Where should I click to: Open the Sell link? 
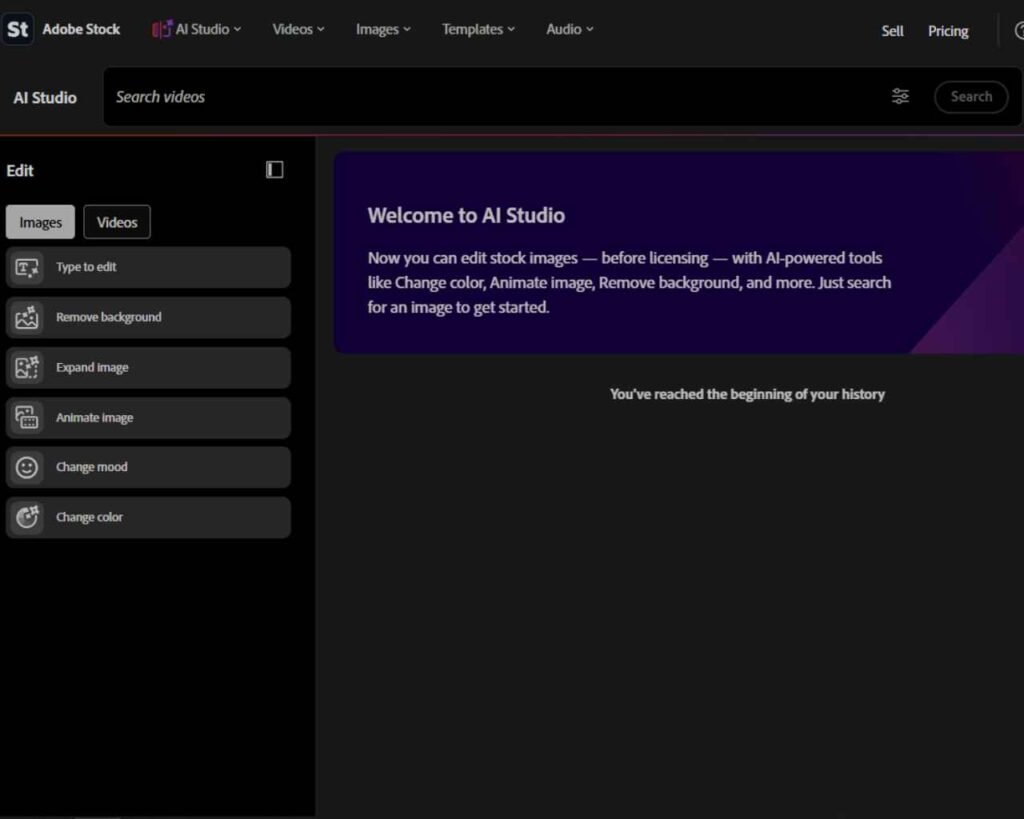click(x=892, y=31)
